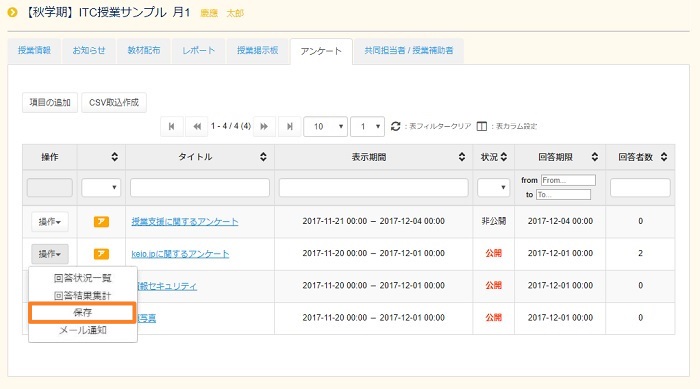Screen dimensions: 700x389
Task: Jump to last page of the table
Action: 289,126
